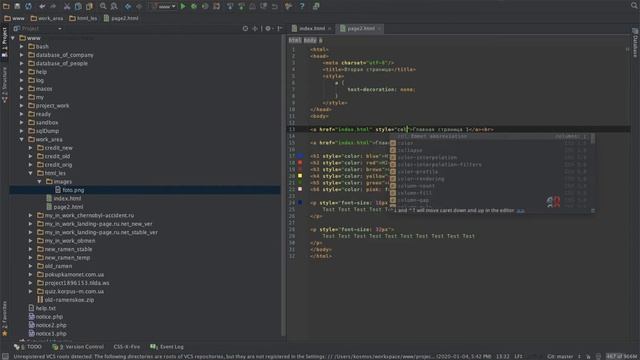The image size is (640, 360).
Task: Collapse the html_les folder
Action: [x=31, y=173]
